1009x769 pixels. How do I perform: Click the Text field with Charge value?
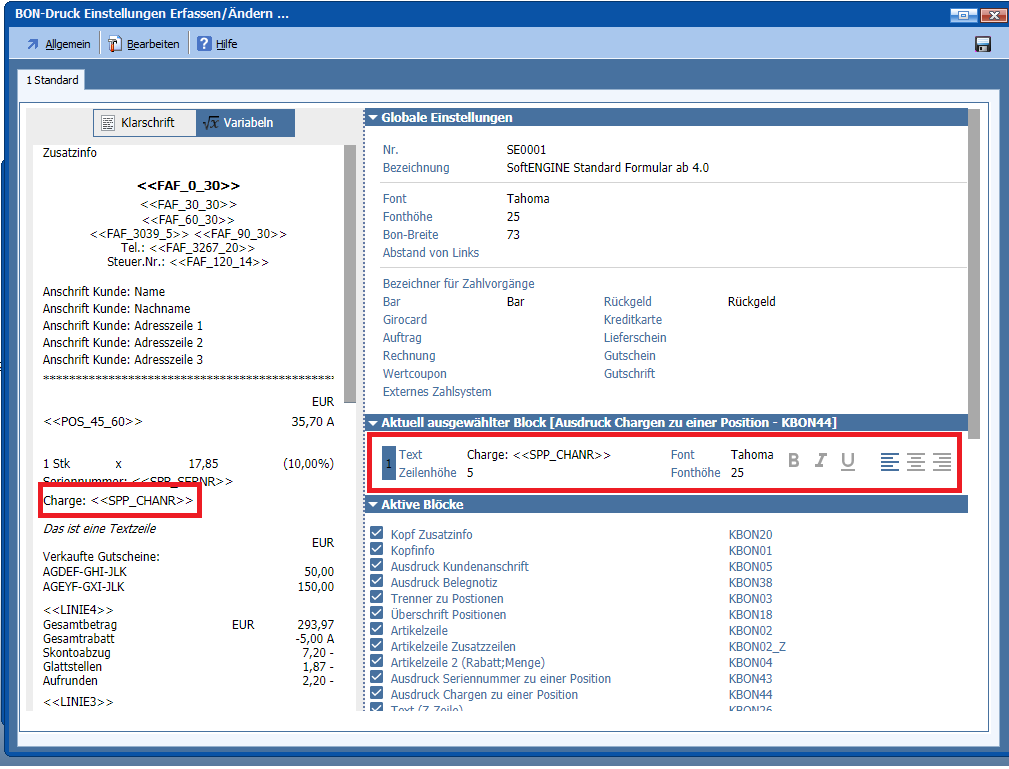[x=538, y=455]
